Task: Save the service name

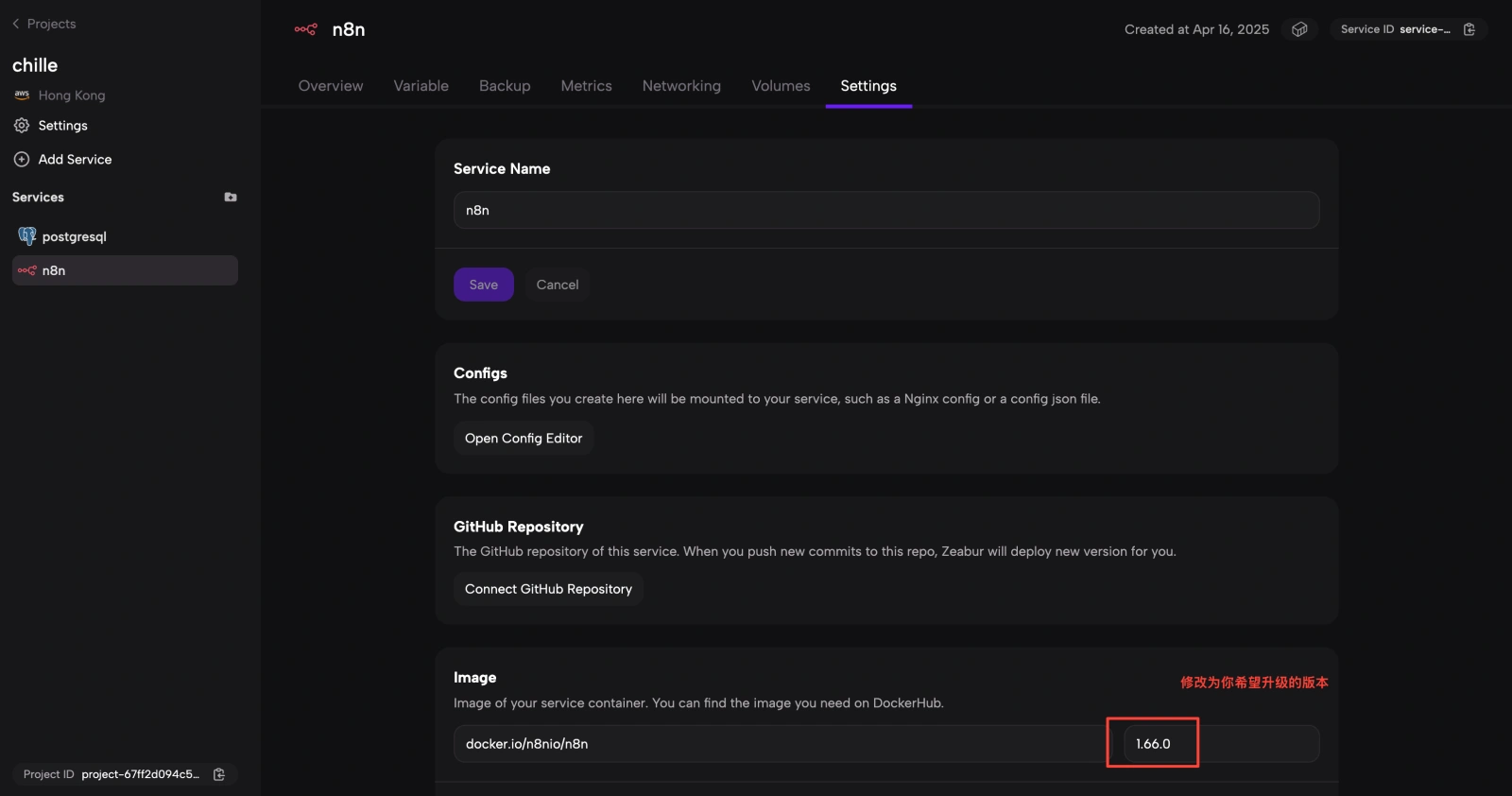Action: (483, 285)
